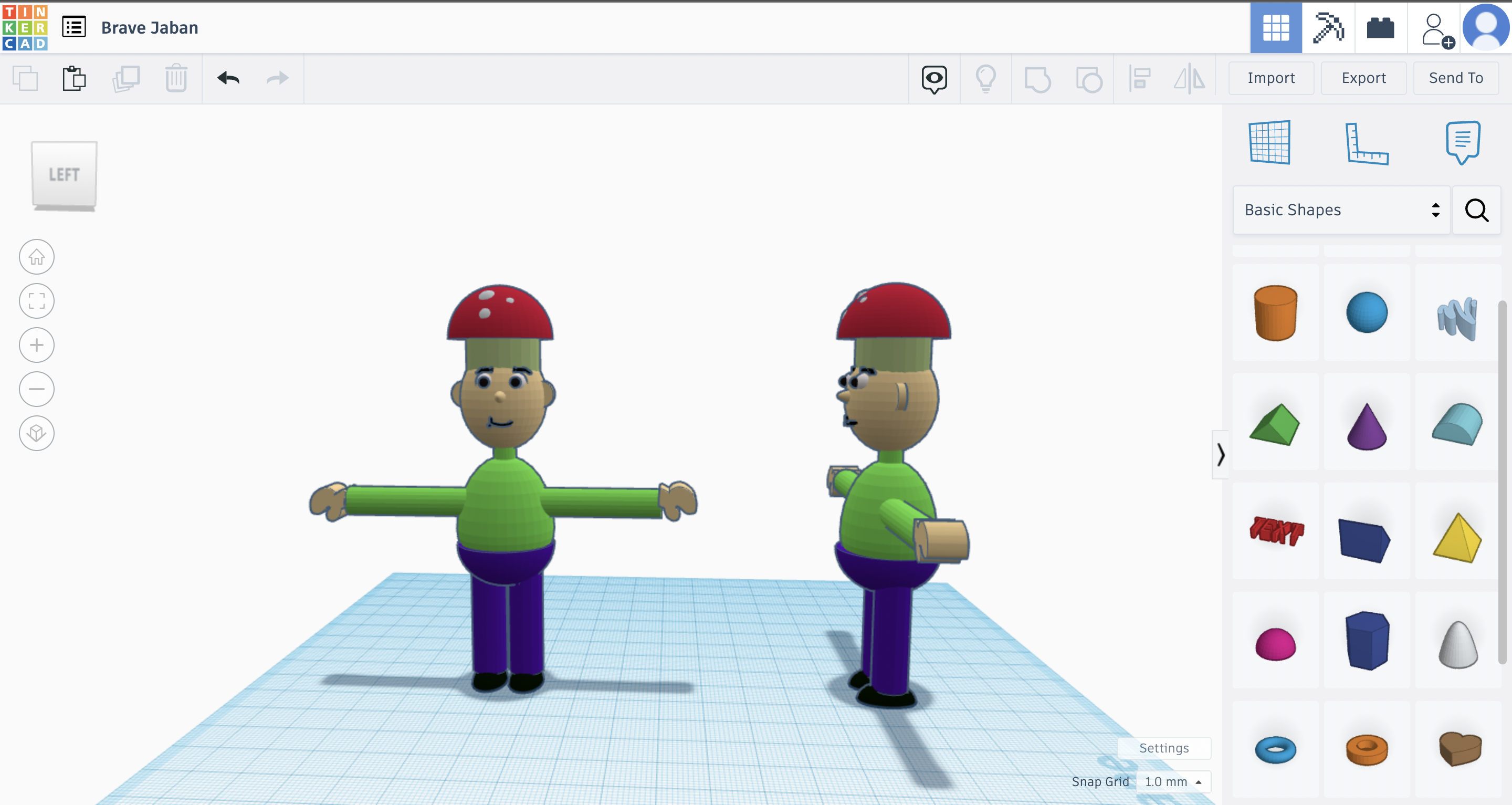Click the shapes search magnifier
1512x805 pixels.
(1476, 210)
